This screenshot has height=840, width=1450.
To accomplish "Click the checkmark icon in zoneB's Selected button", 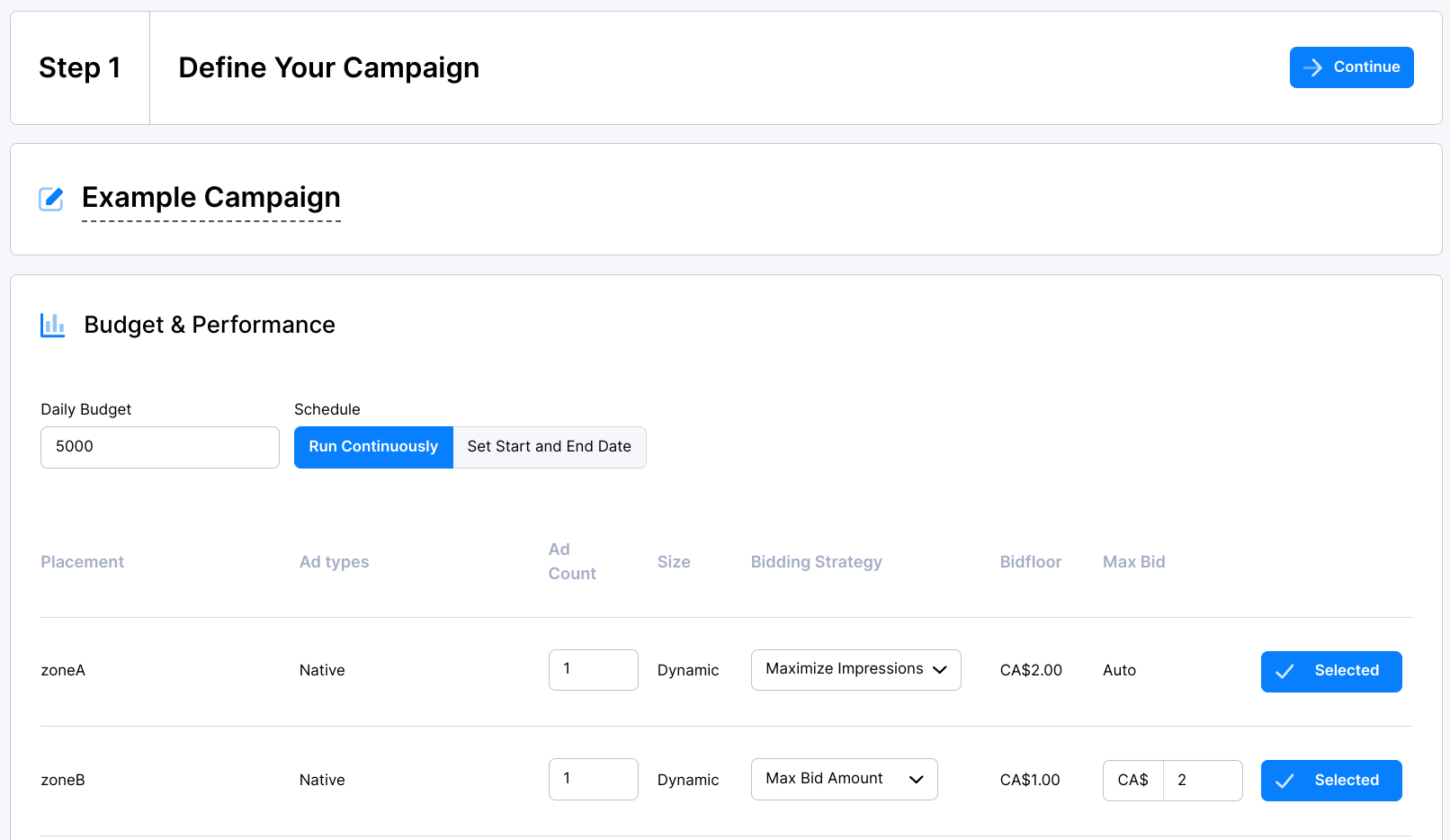I will (1284, 781).
